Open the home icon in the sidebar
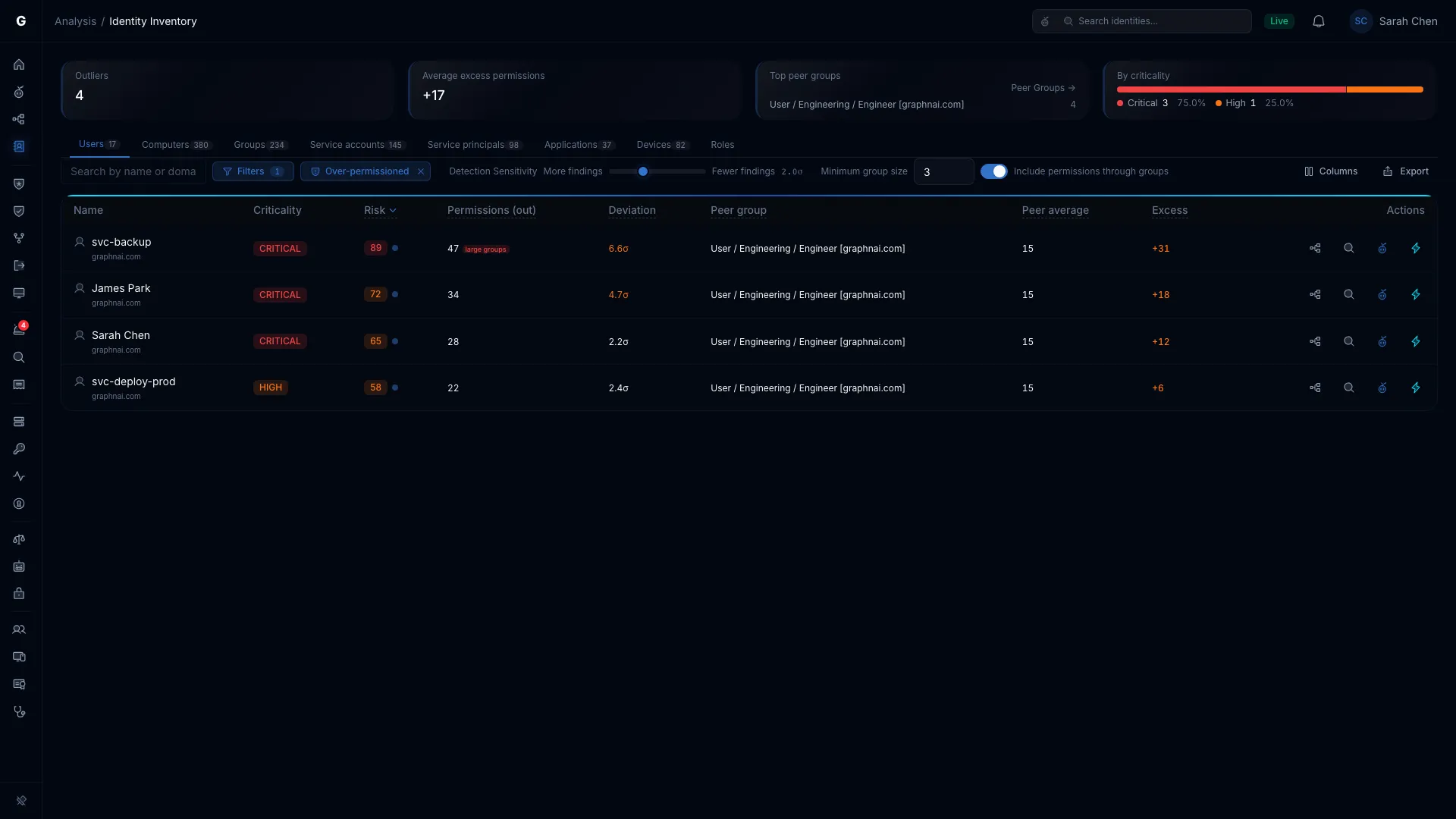Viewport: 1456px width, 819px height. pos(19,64)
